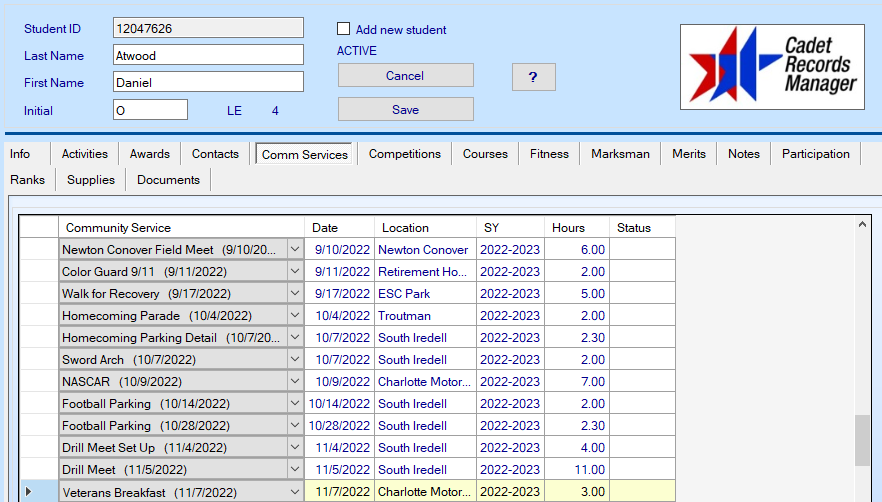Enable the Add new student checkbox

[344, 30]
